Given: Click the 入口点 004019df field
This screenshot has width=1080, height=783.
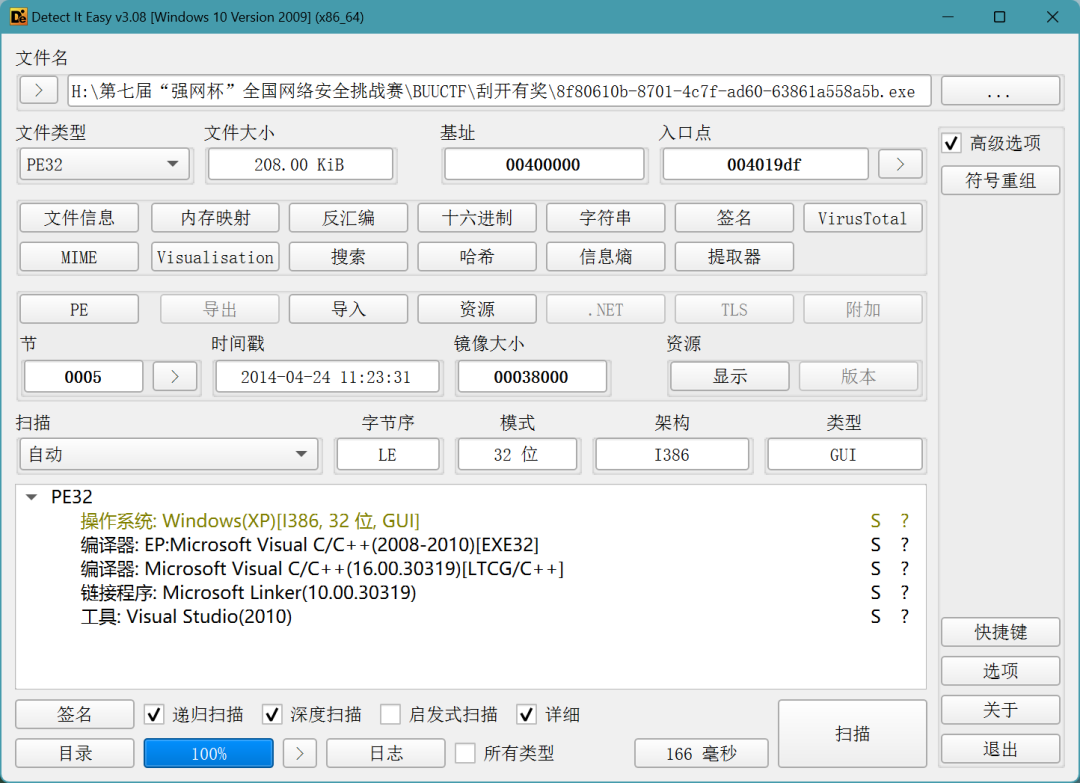Looking at the screenshot, I should 765,165.
